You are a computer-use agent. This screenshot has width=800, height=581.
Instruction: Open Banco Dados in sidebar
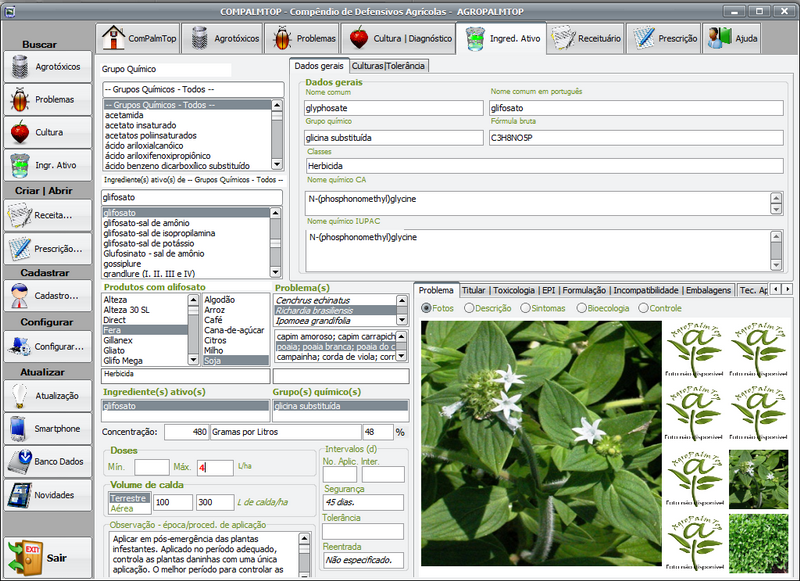pyautogui.click(x=47, y=461)
